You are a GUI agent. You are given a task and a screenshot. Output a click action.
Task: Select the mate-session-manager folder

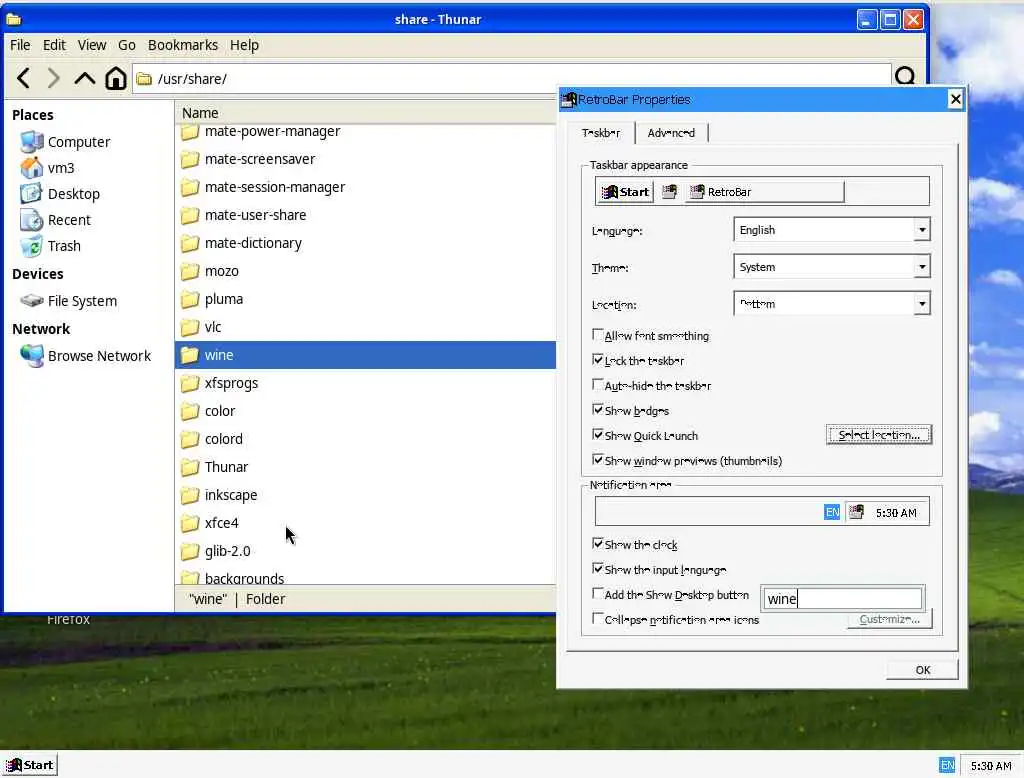pyautogui.click(x=263, y=187)
